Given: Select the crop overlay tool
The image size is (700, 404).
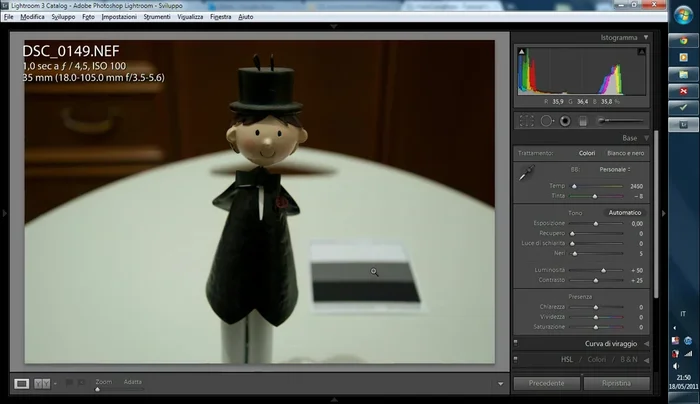Looking at the screenshot, I should [526, 121].
